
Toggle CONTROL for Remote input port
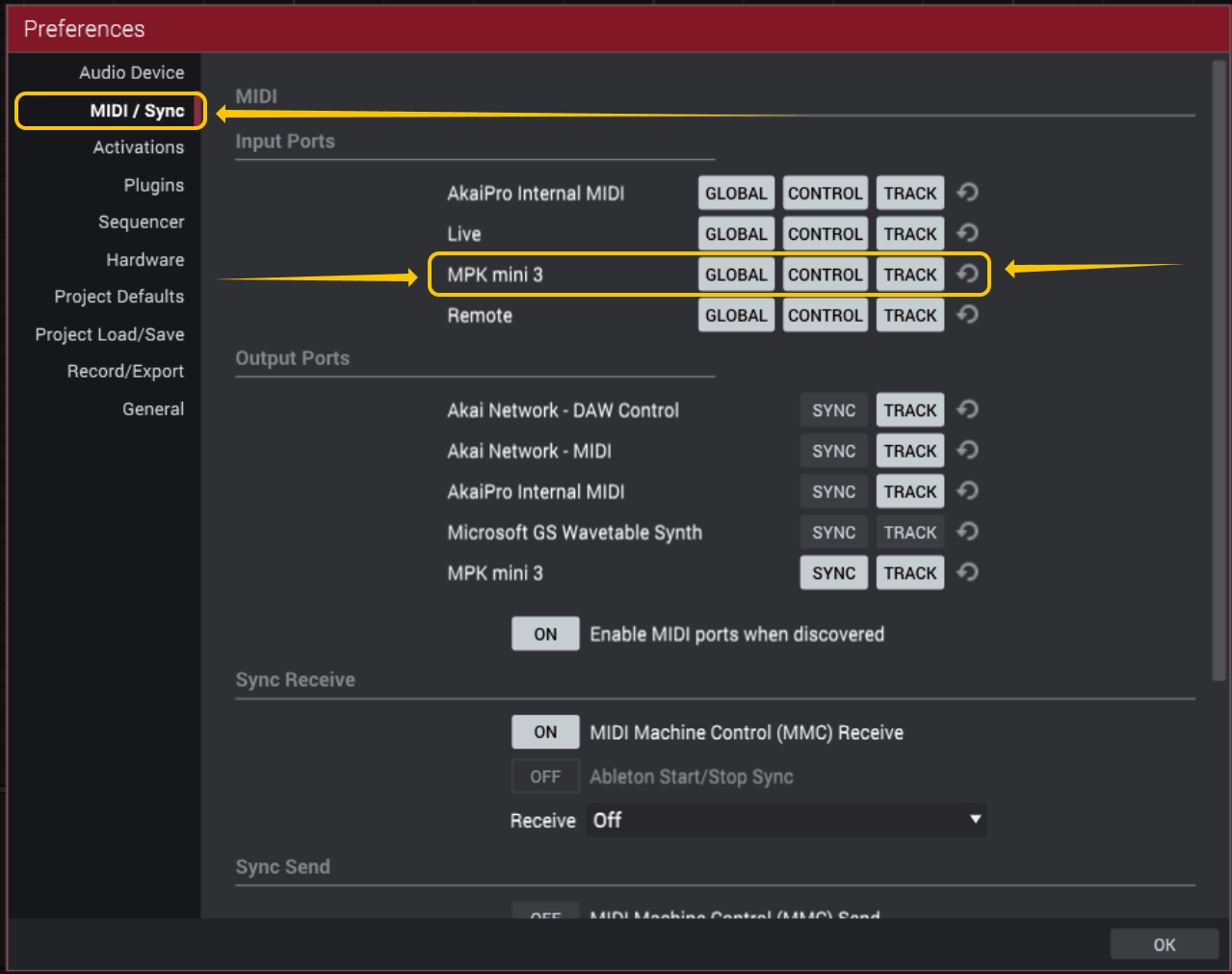pyautogui.click(x=826, y=315)
